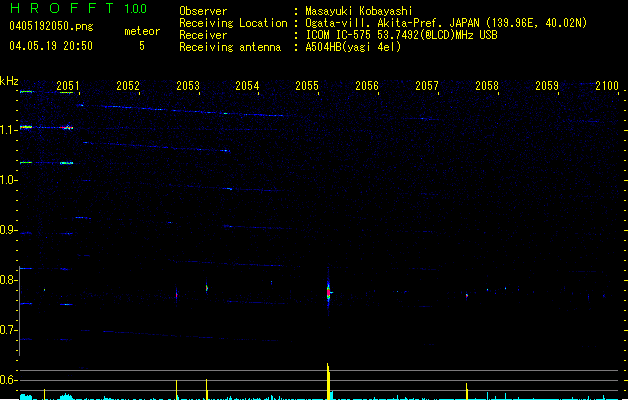Click the 'Observer' field label
Viewport: 629px width, 400px height.
203,11
